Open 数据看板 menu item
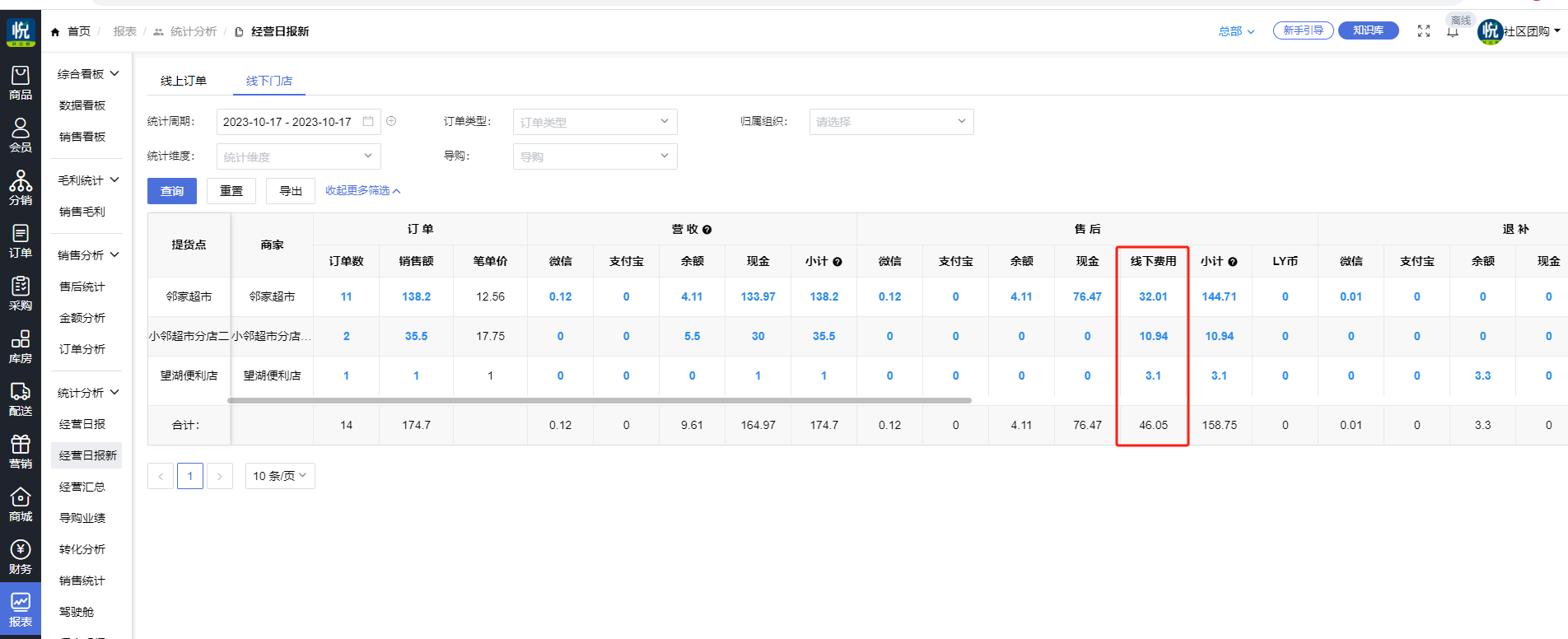 coord(82,105)
